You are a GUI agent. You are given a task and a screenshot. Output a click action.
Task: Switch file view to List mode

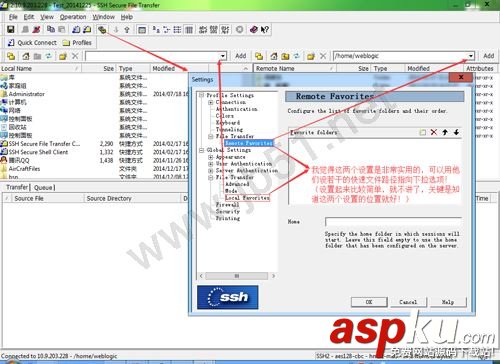(x=177, y=30)
